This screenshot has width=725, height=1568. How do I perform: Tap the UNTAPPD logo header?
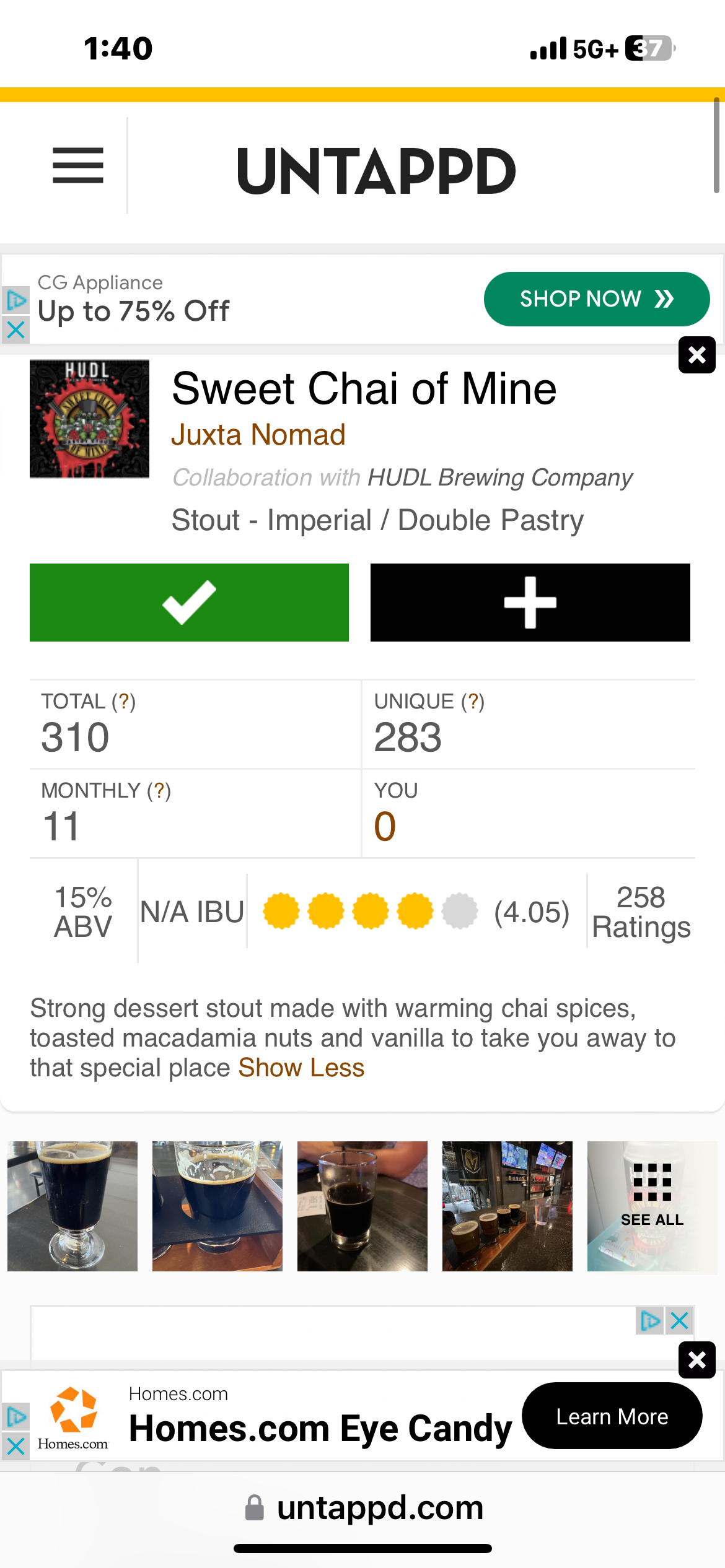click(376, 171)
